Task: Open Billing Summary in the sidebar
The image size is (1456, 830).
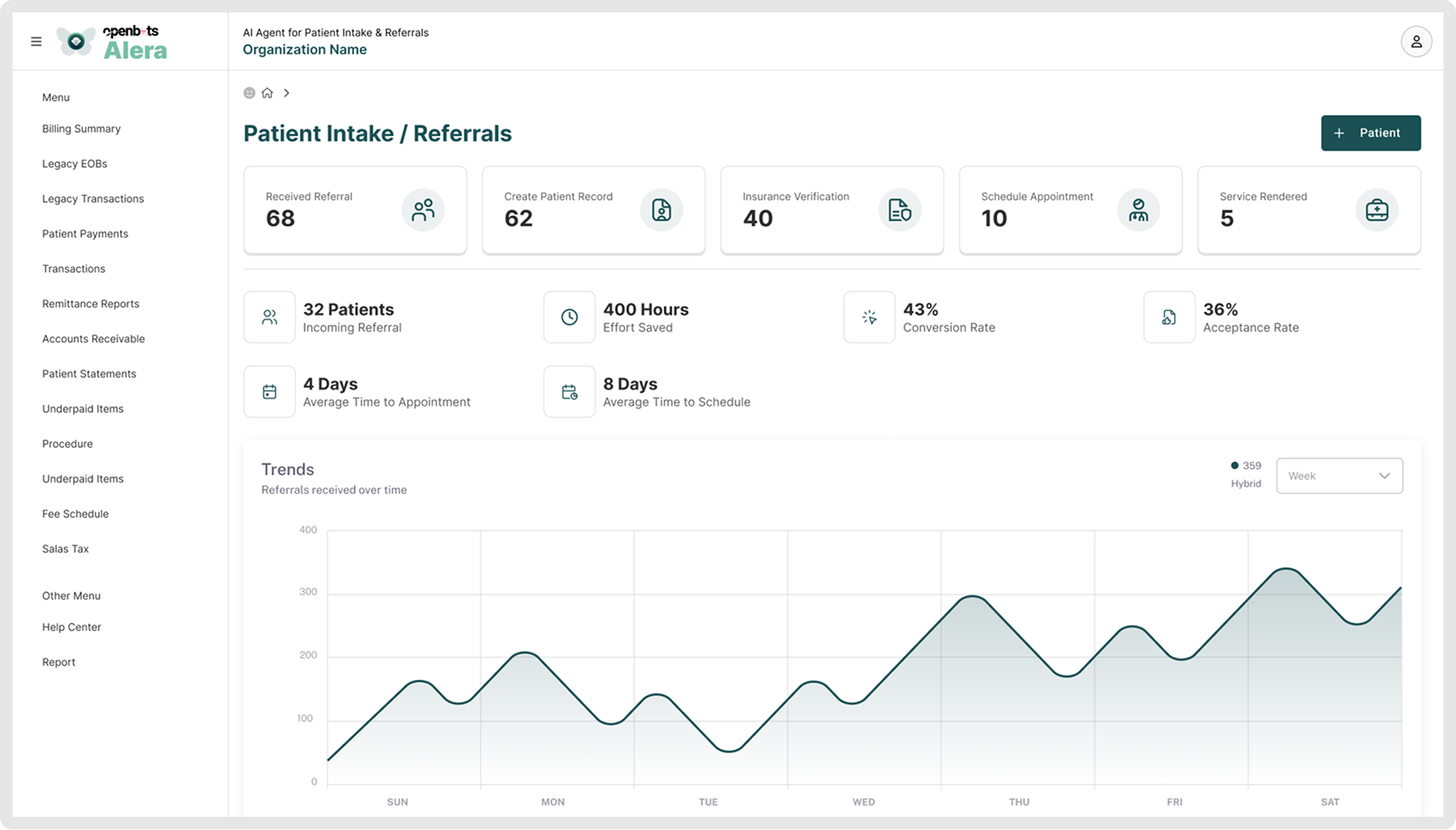Action: pos(81,129)
